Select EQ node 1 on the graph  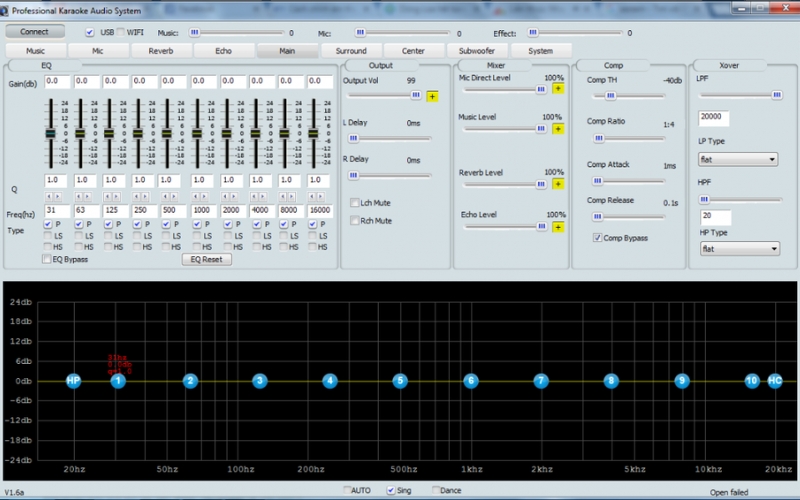click(118, 381)
